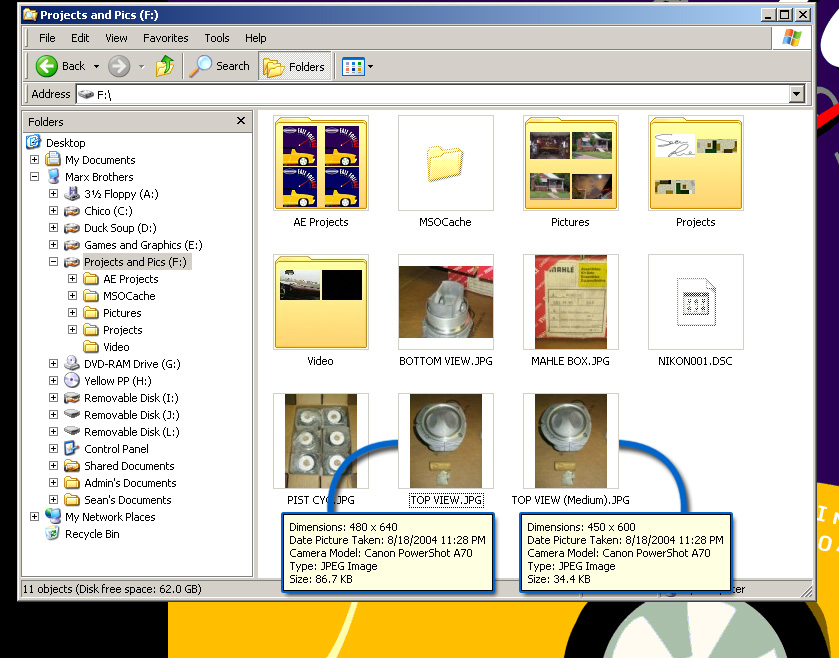Select Projects and Pics (F:) in tree
Viewport: 839px width, 658px height.
(135, 262)
